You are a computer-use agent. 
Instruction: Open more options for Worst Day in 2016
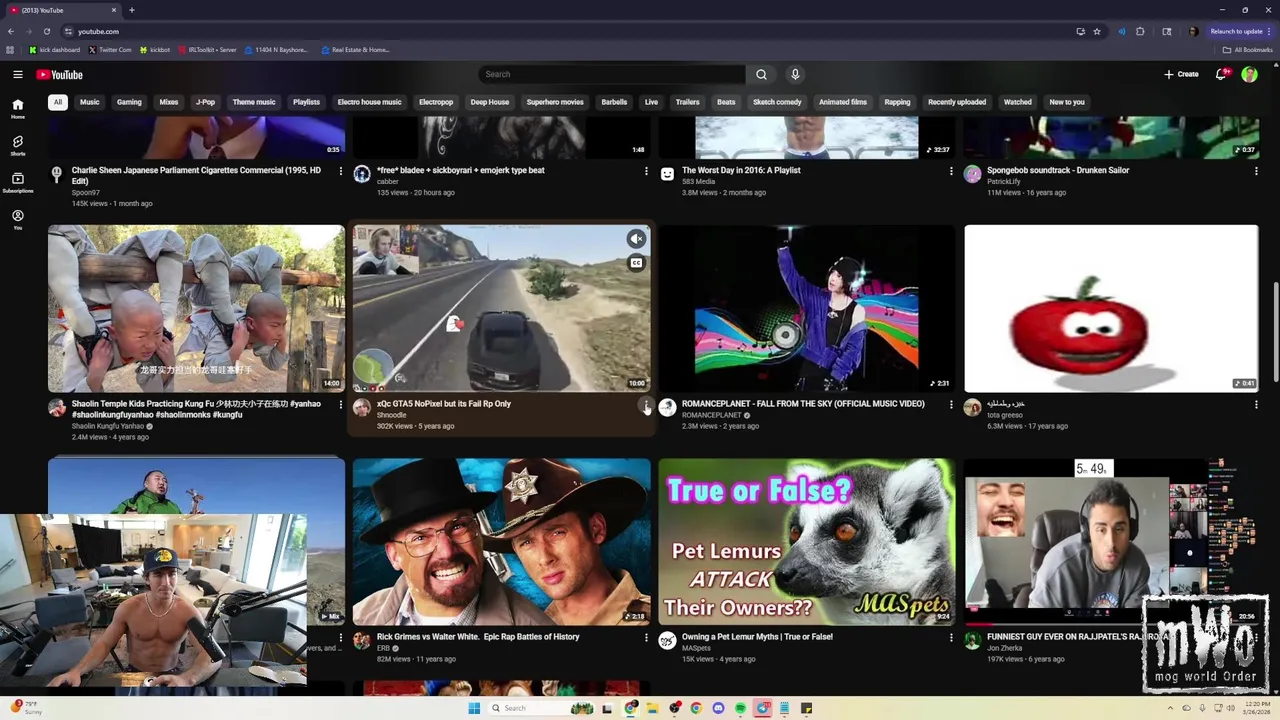(x=951, y=171)
